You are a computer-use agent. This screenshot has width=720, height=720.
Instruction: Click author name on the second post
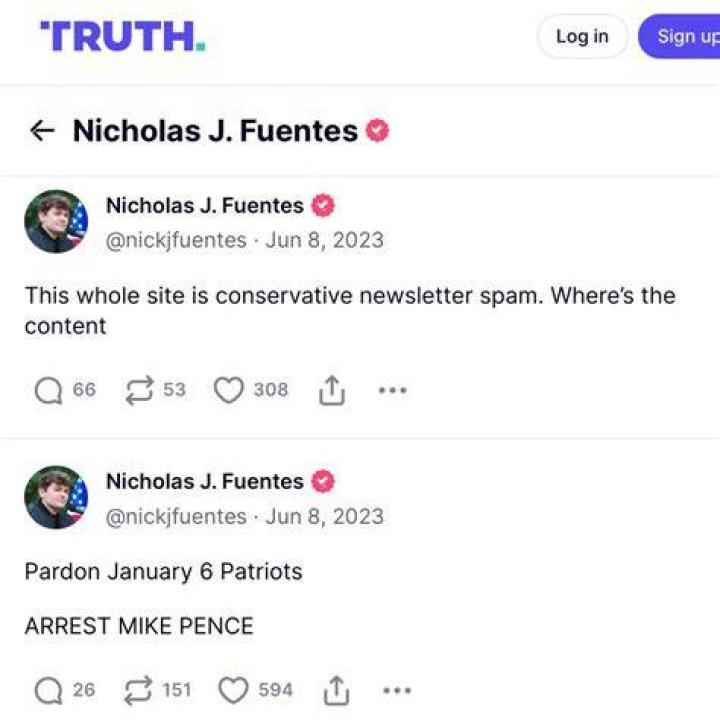pos(205,481)
